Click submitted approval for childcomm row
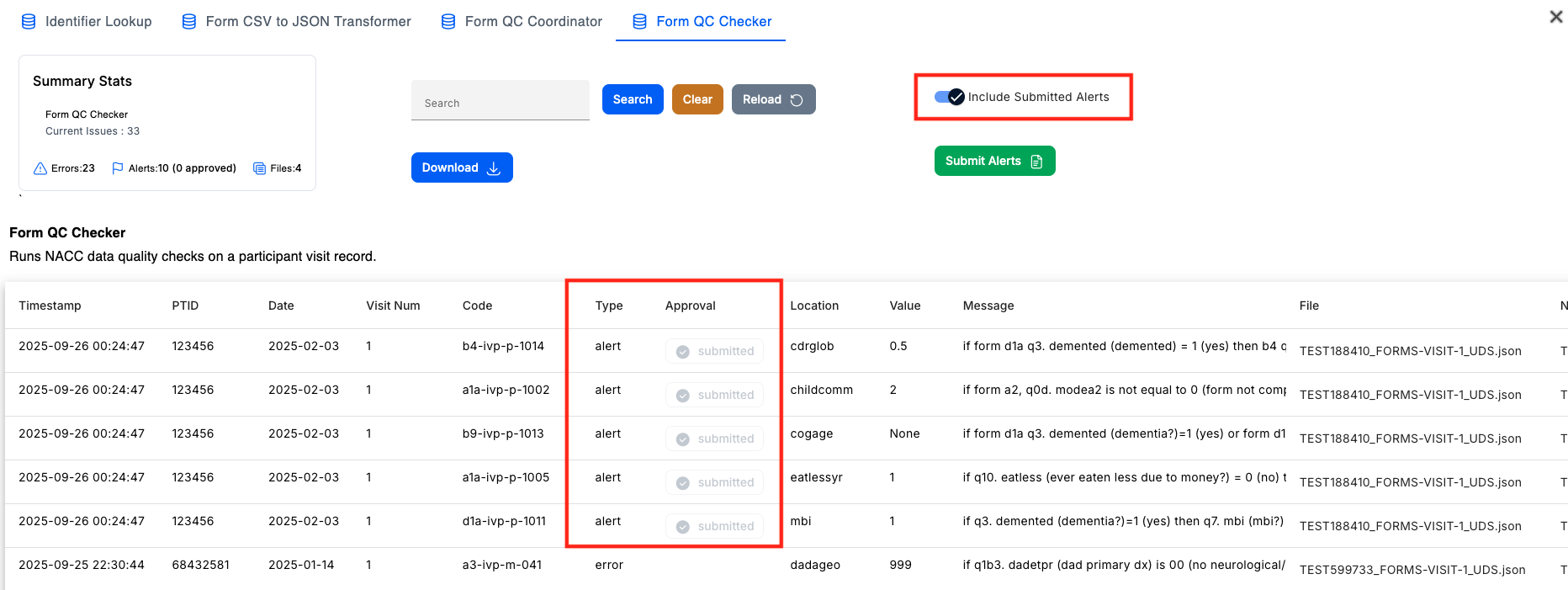1568x590 pixels. tap(715, 395)
